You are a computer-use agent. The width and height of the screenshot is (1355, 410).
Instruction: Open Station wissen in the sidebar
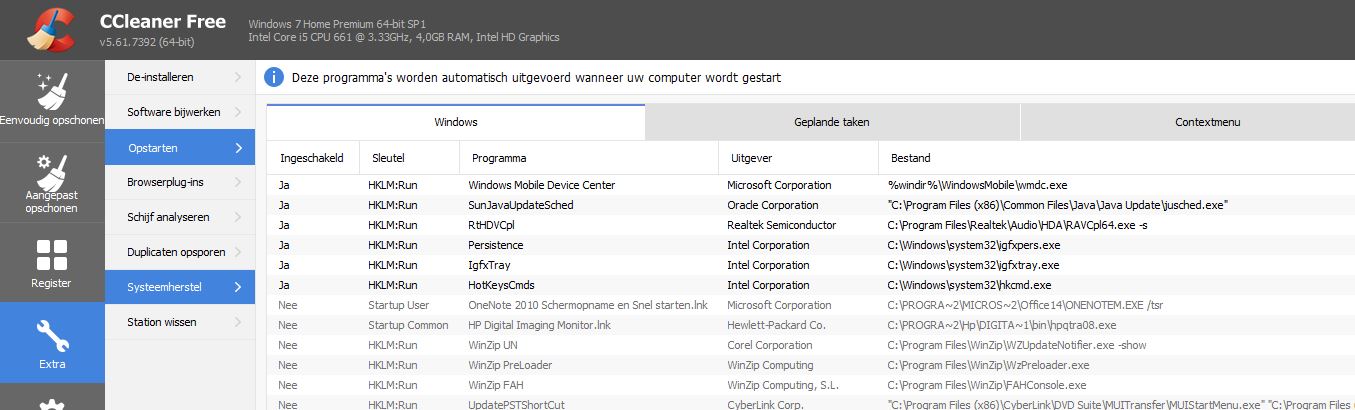(161, 322)
